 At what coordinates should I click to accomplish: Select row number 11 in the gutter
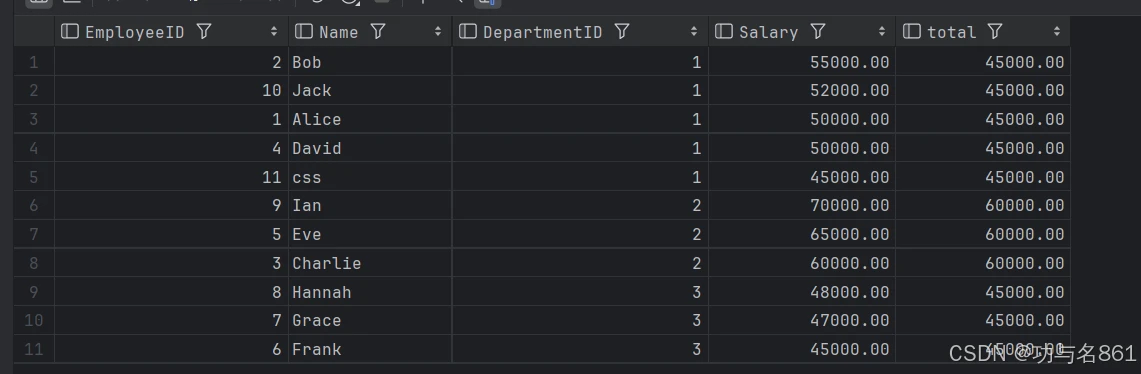coord(33,349)
